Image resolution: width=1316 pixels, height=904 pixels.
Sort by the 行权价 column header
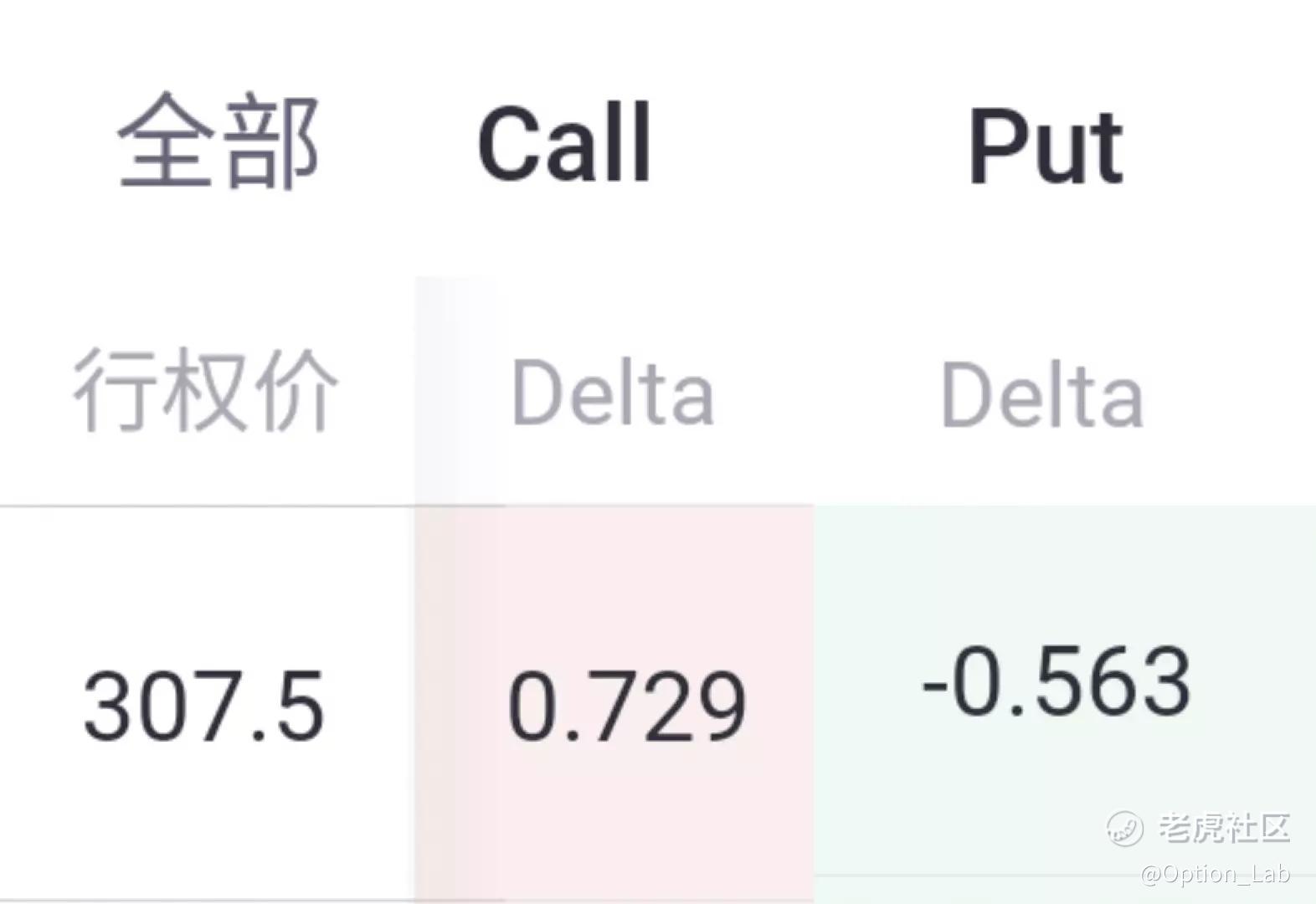click(206, 390)
